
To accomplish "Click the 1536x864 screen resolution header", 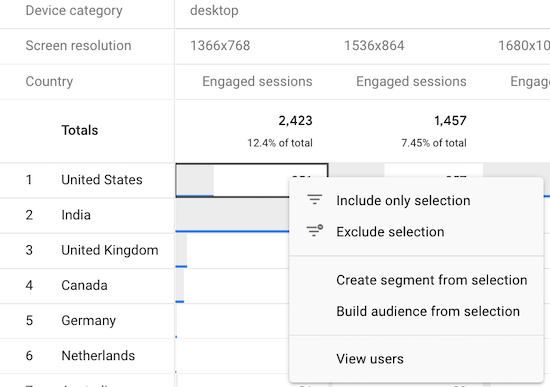I will [x=374, y=46].
